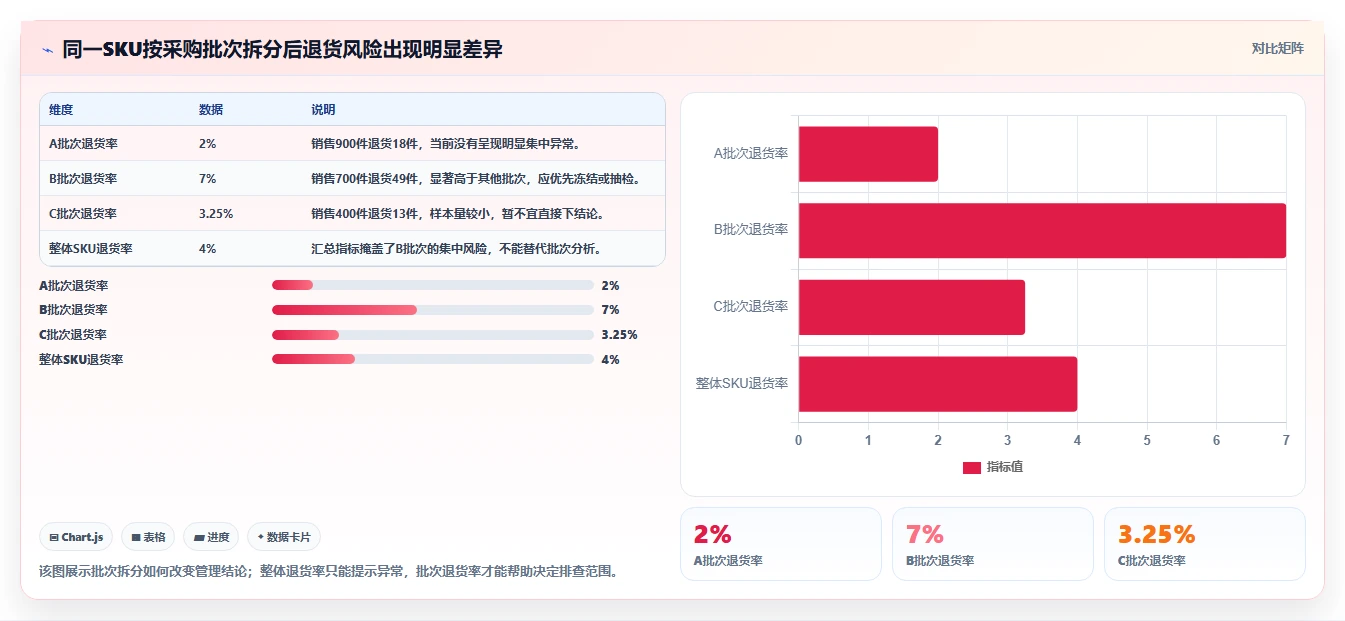Click the 表格 tag chip

[x=148, y=537]
